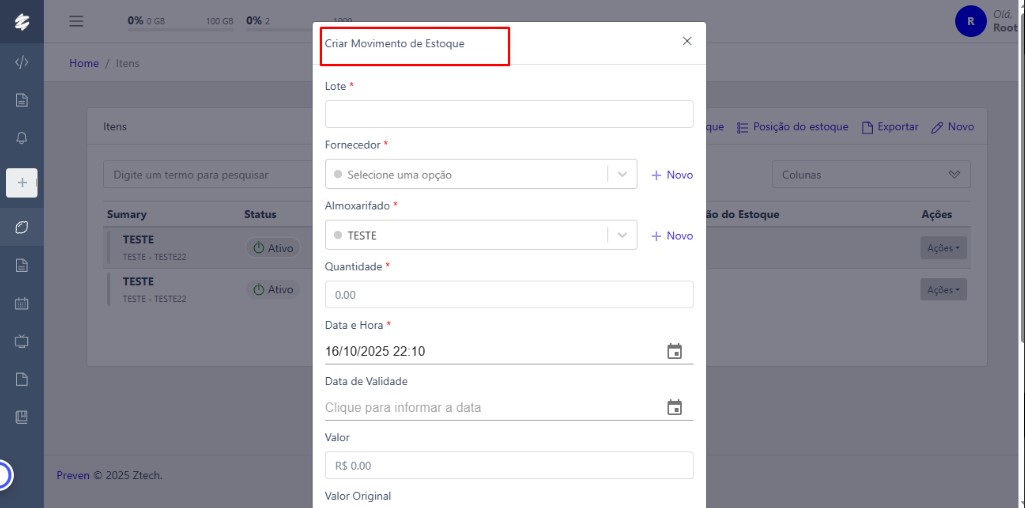This screenshot has height=508, width=1025.
Task: Open the calendar icon in the sidebar
Action: (22, 303)
